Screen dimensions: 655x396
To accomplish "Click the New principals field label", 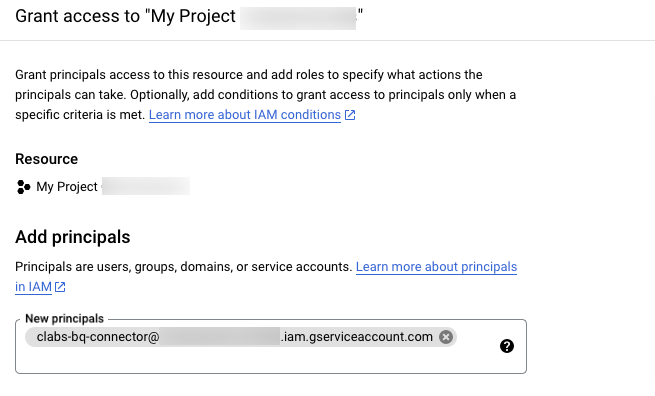I will tap(64, 319).
